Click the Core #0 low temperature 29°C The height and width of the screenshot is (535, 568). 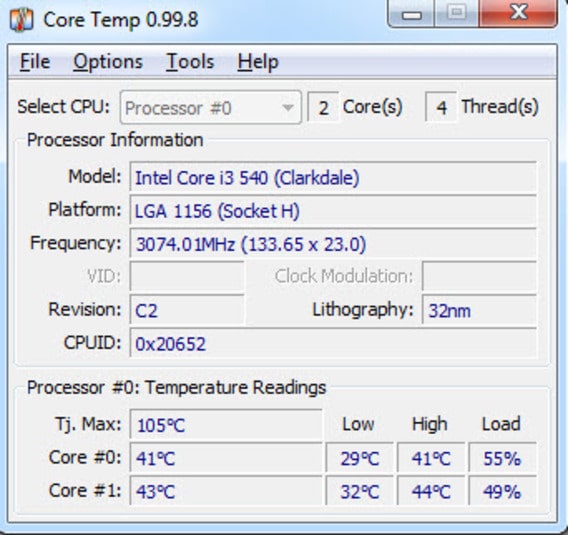(x=360, y=457)
